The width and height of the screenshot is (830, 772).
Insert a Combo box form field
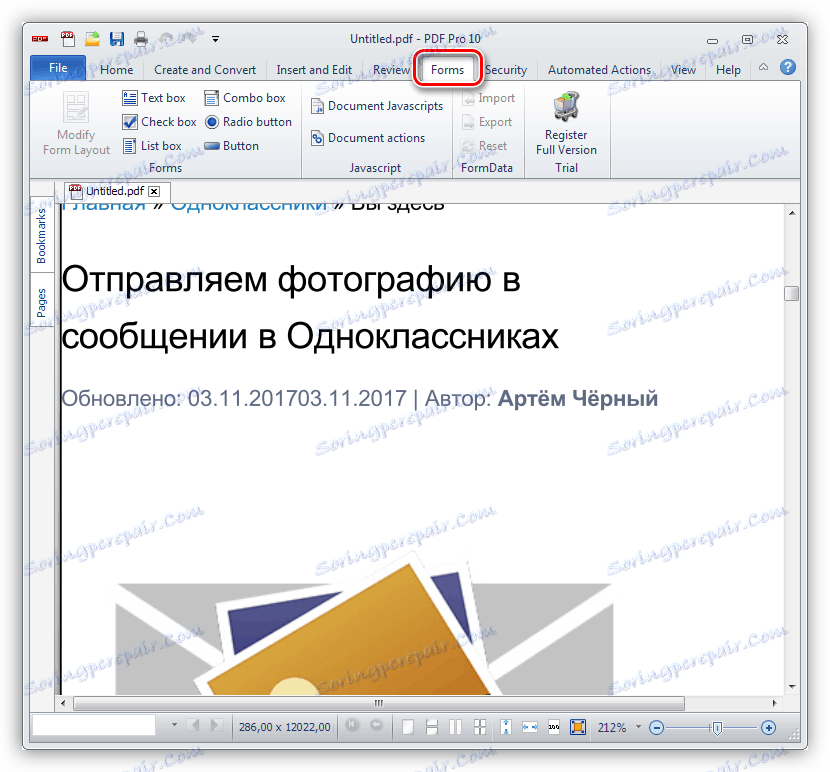click(x=245, y=98)
